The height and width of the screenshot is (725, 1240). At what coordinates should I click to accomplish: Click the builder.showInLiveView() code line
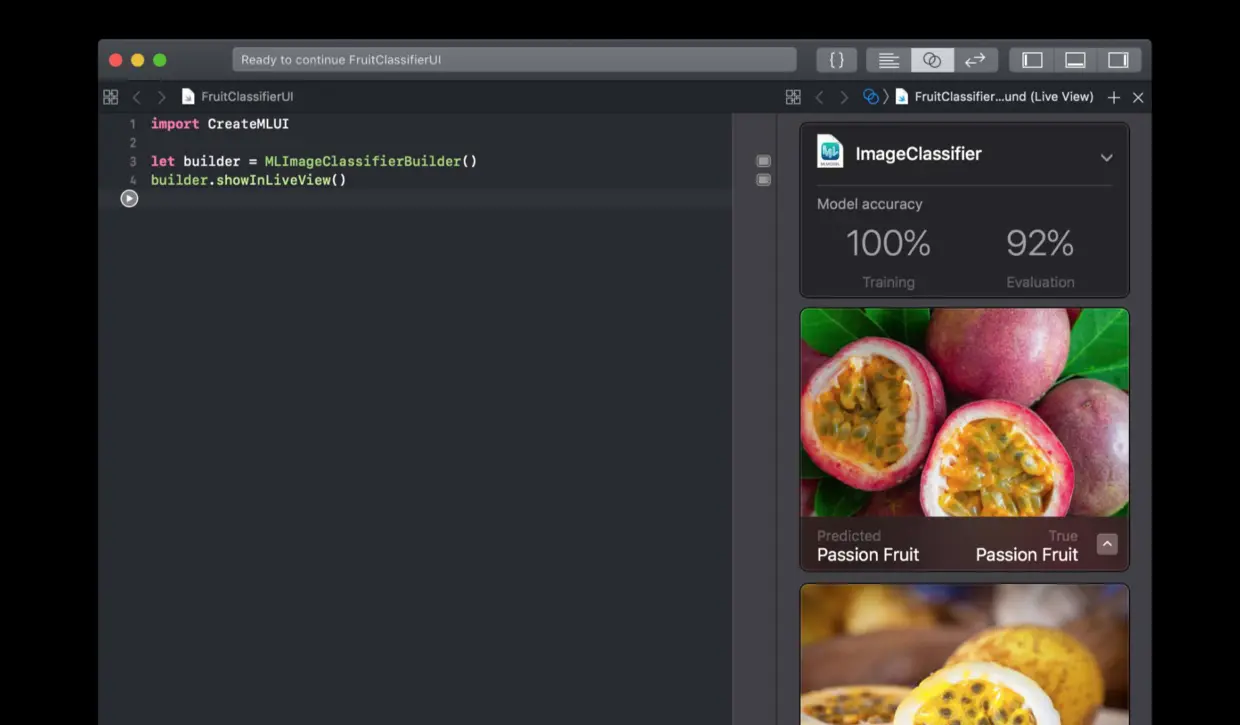pyautogui.click(x=248, y=180)
